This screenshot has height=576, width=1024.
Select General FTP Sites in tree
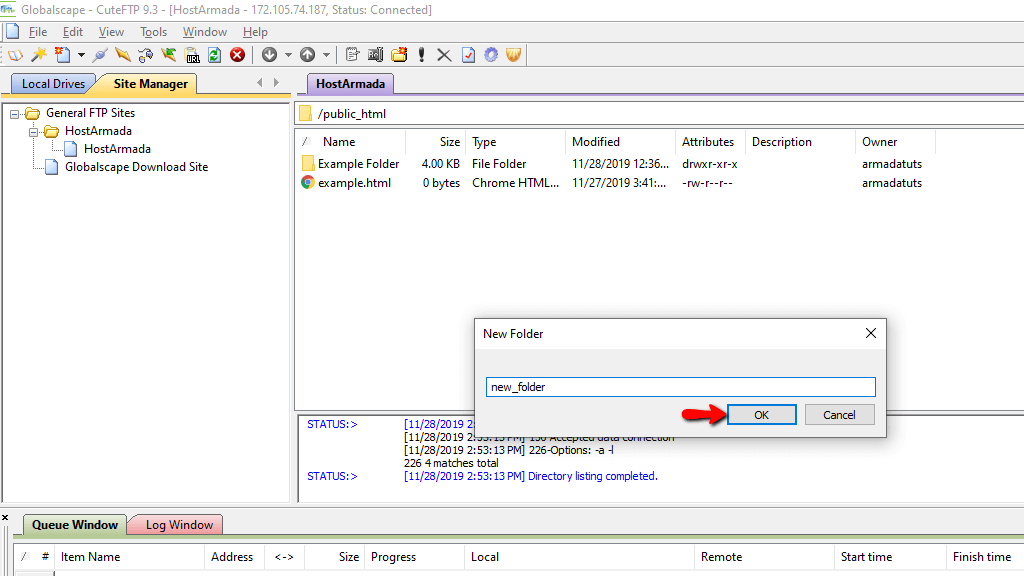[90, 113]
